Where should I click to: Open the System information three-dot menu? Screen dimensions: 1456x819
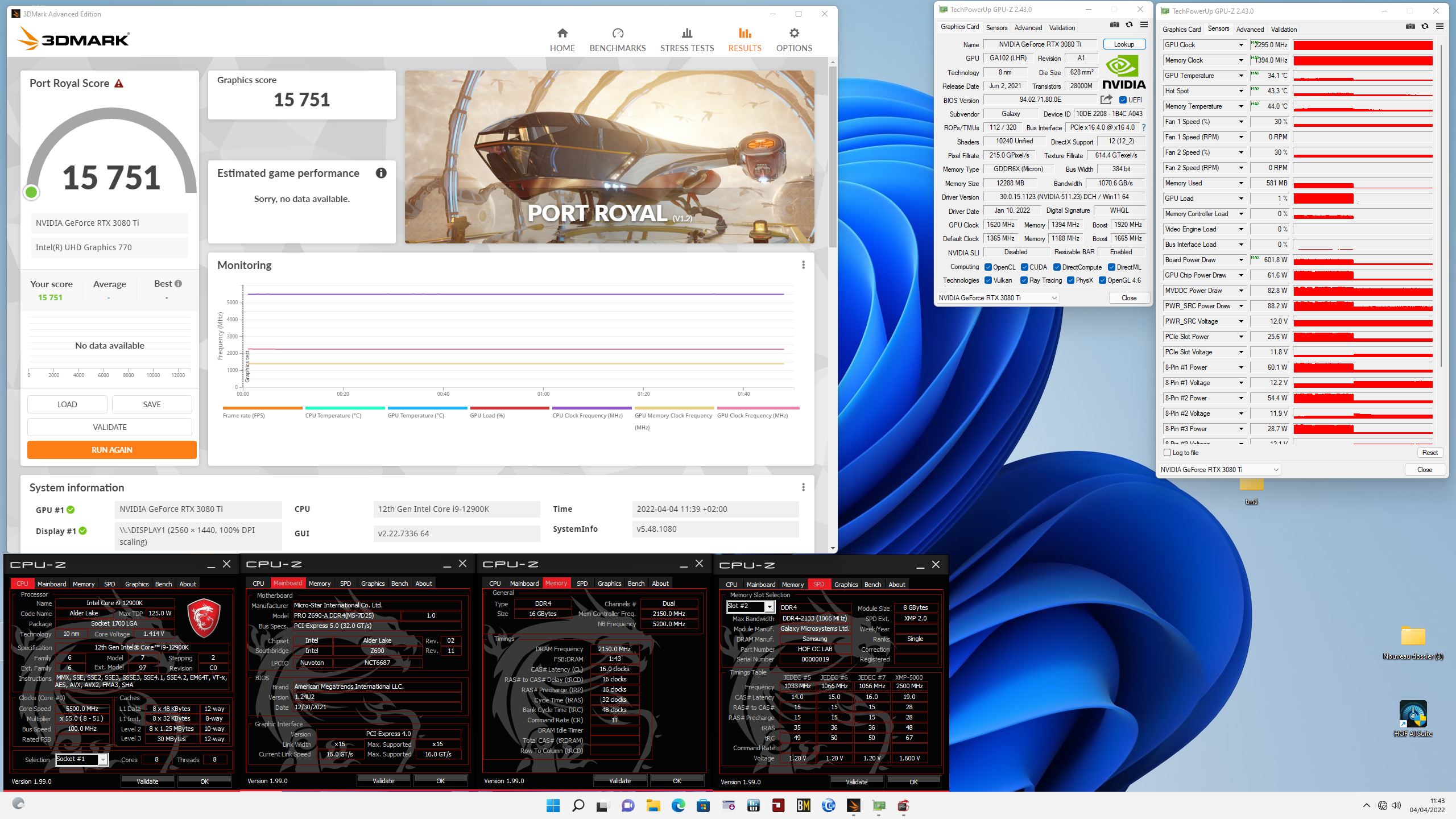click(x=803, y=487)
